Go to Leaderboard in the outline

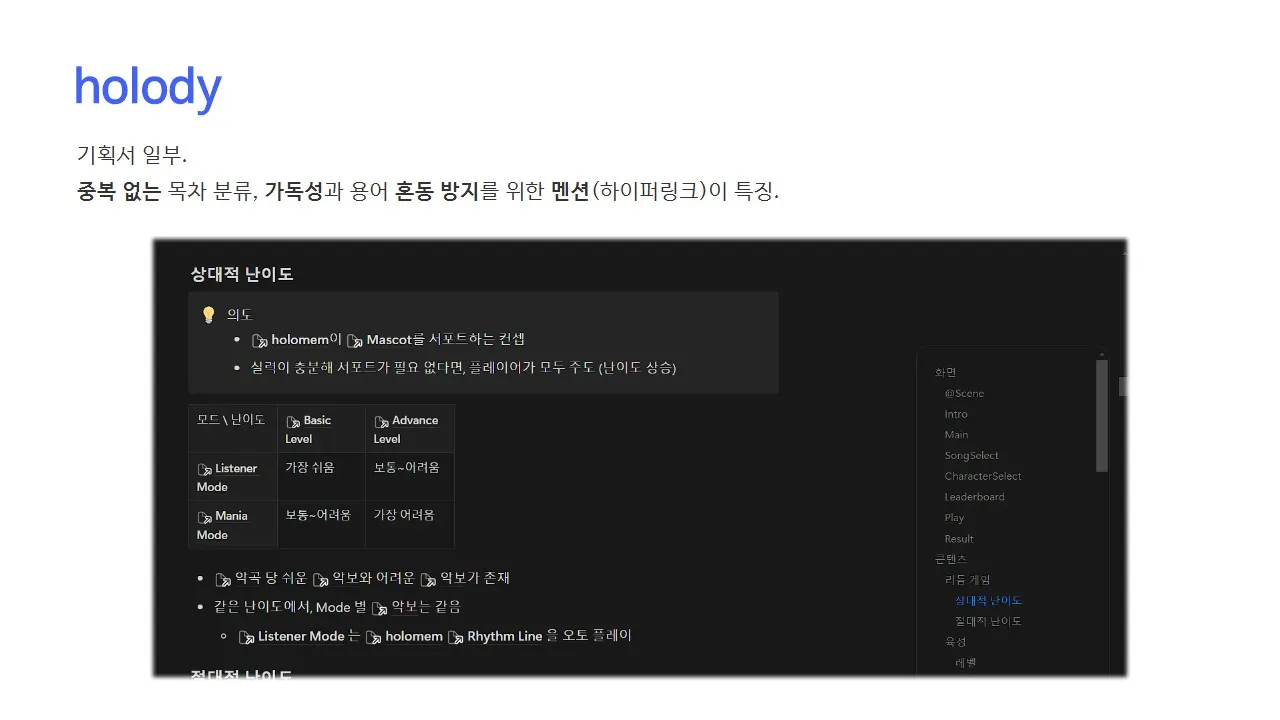[974, 497]
